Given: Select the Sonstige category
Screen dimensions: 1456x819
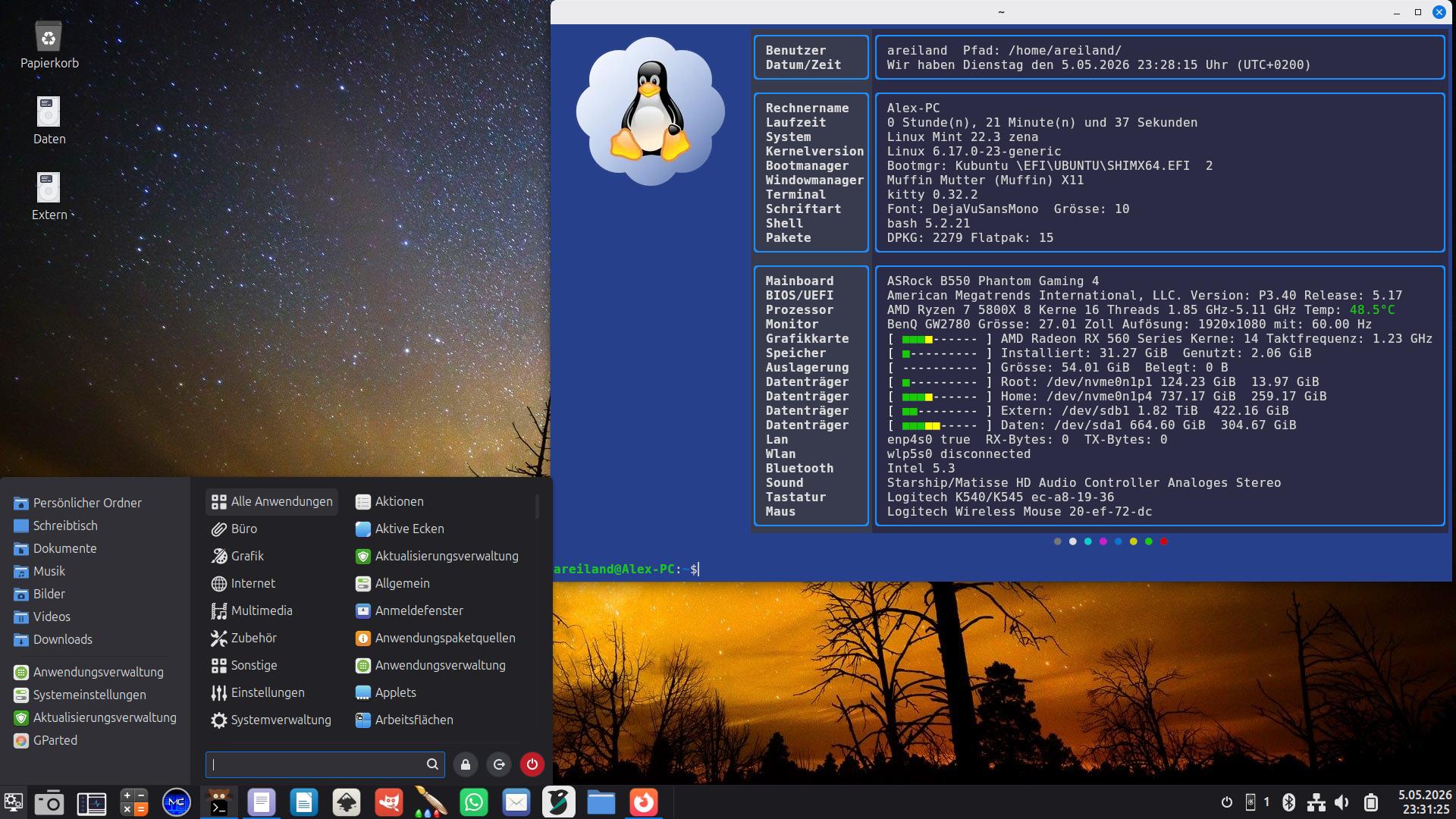Looking at the screenshot, I should pos(272,665).
